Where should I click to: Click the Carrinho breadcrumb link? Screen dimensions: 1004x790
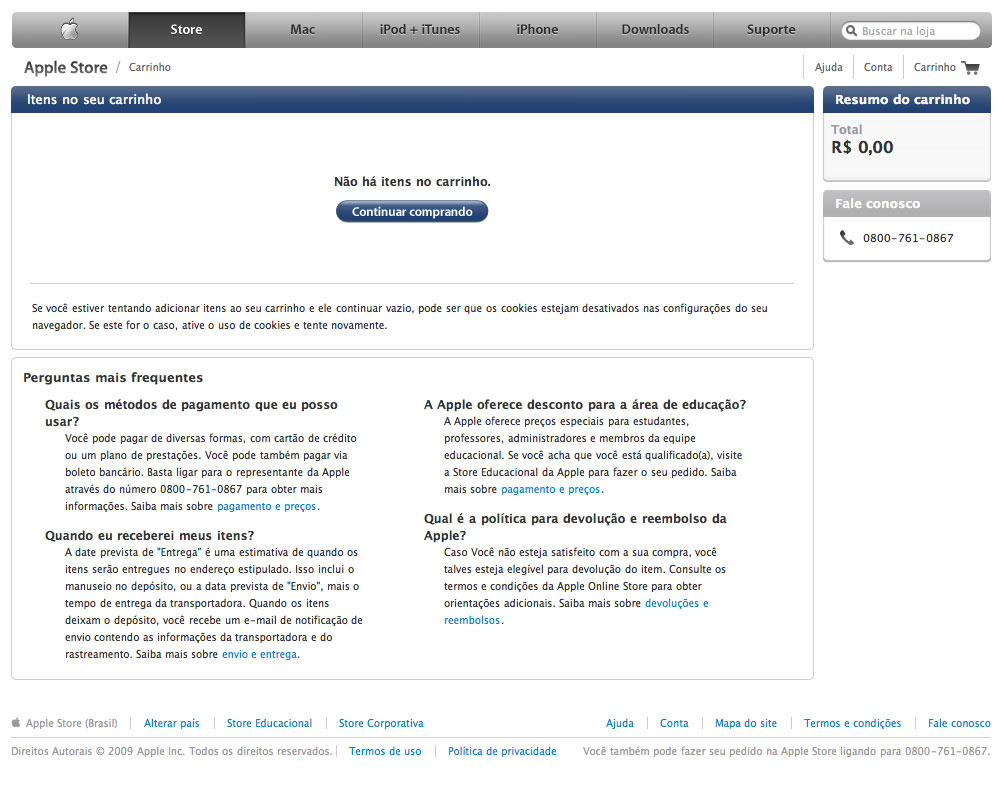150,67
